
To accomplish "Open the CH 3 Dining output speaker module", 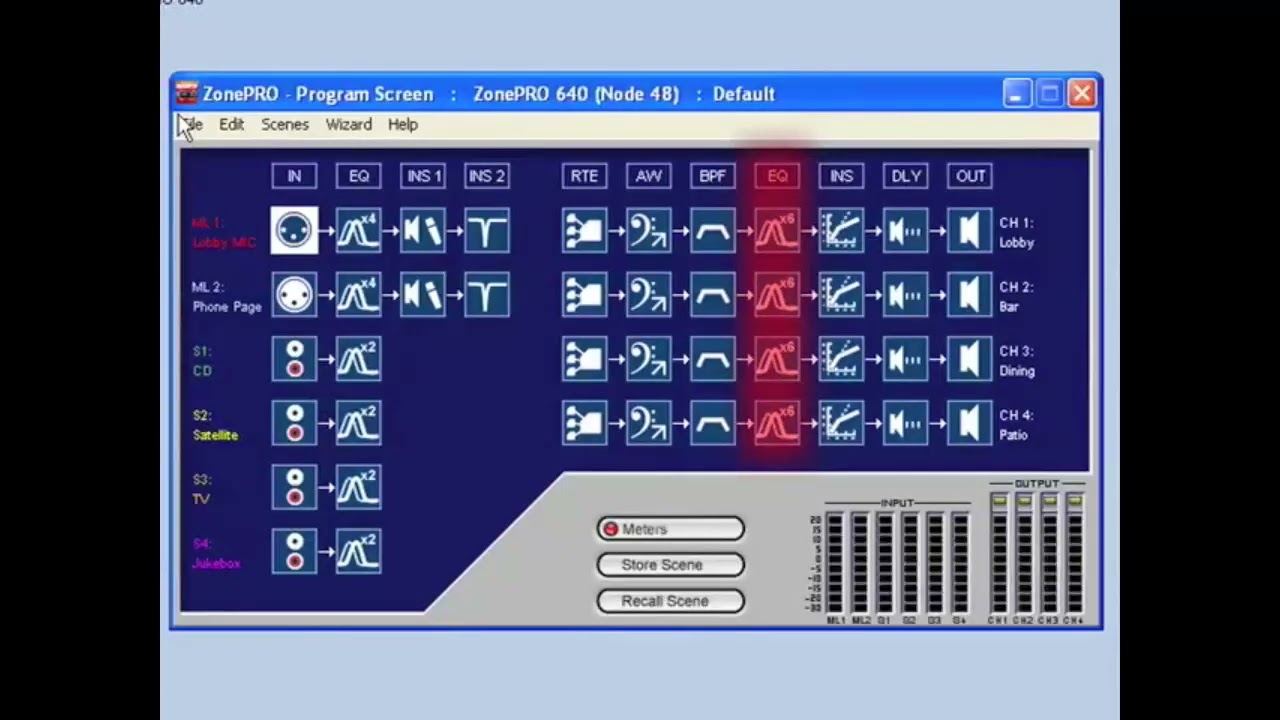I will [x=969, y=359].
